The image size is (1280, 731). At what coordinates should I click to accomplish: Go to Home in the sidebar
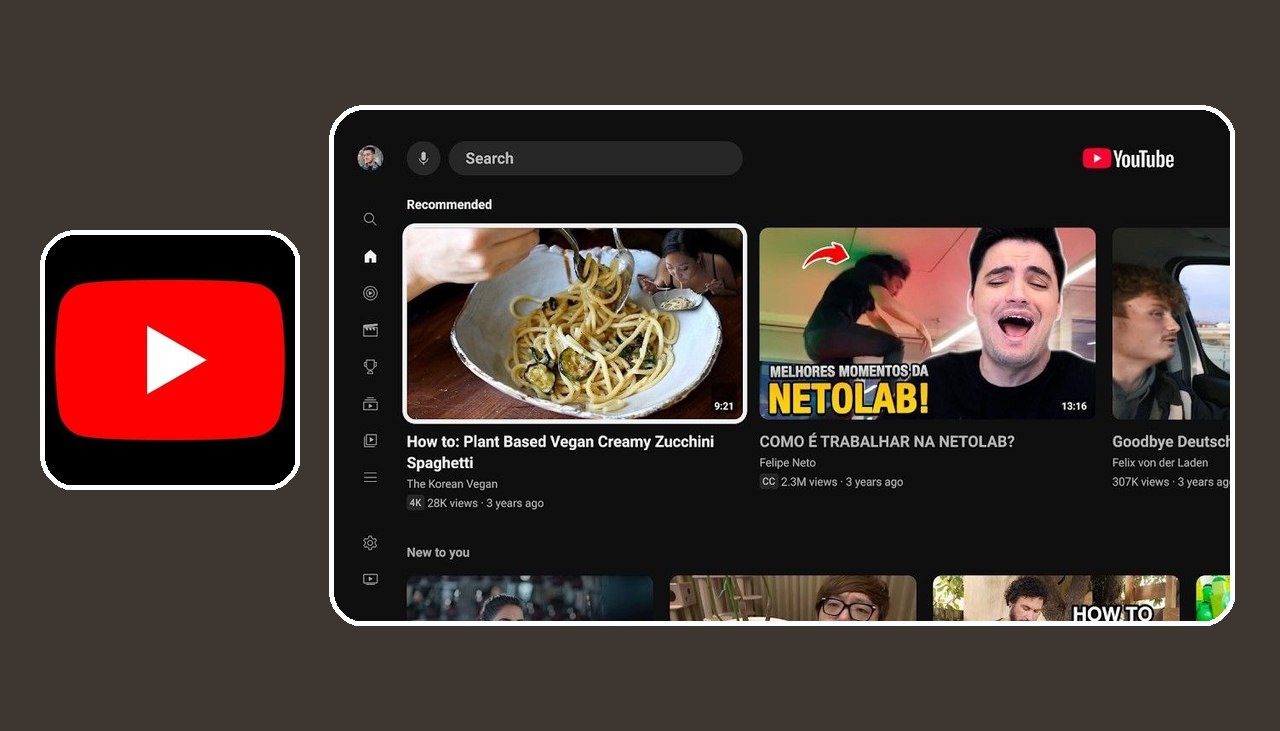point(370,256)
